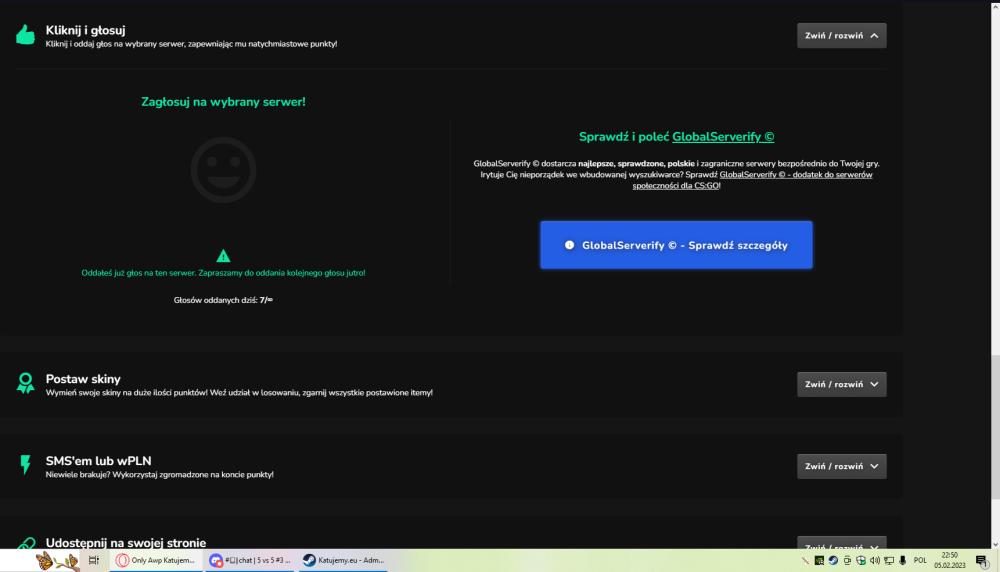The width and height of the screenshot is (1000, 572).
Task: Collapse the Kliknij i głosuj section
Action: [x=841, y=36]
